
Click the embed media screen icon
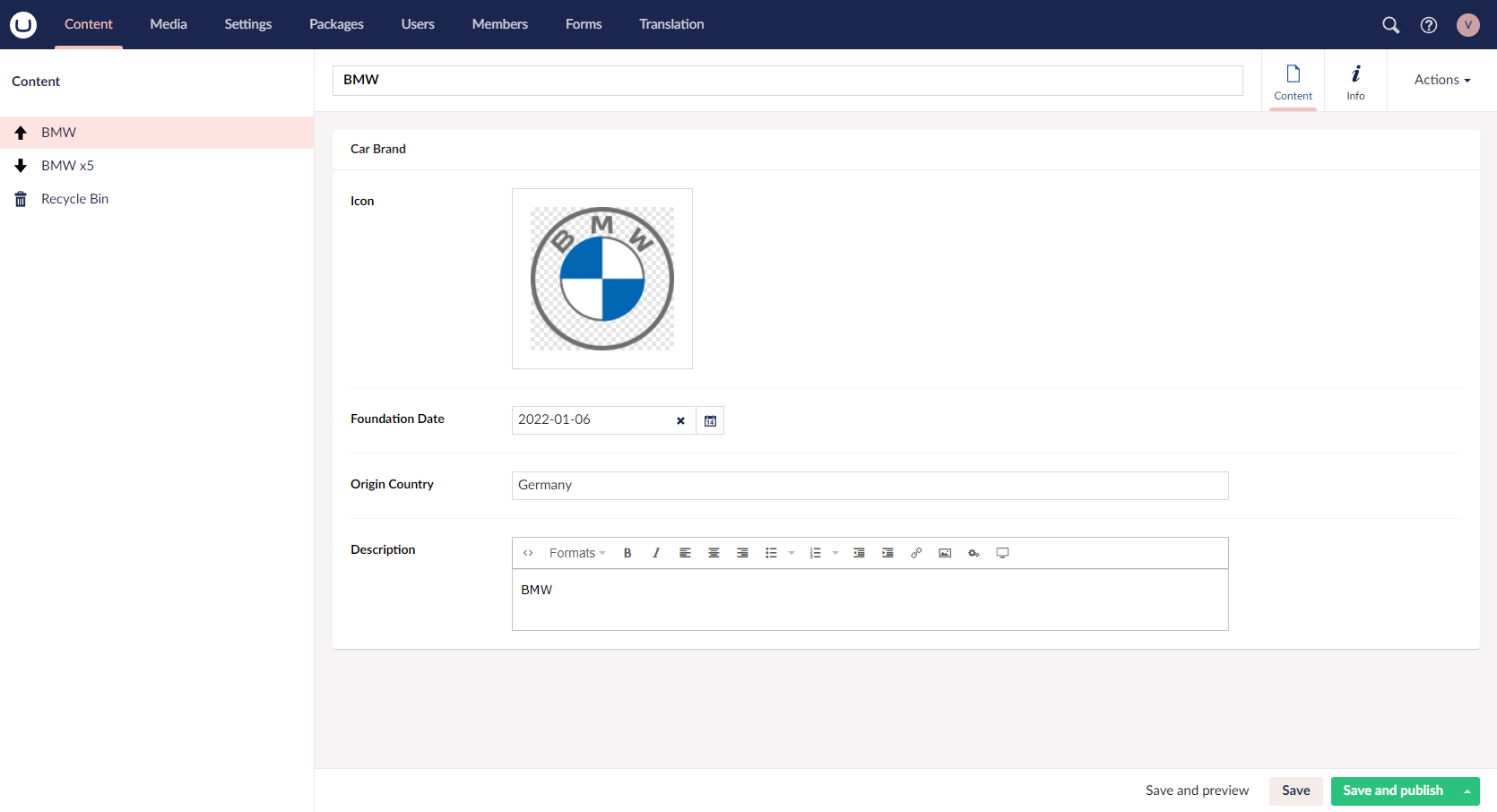point(1002,553)
